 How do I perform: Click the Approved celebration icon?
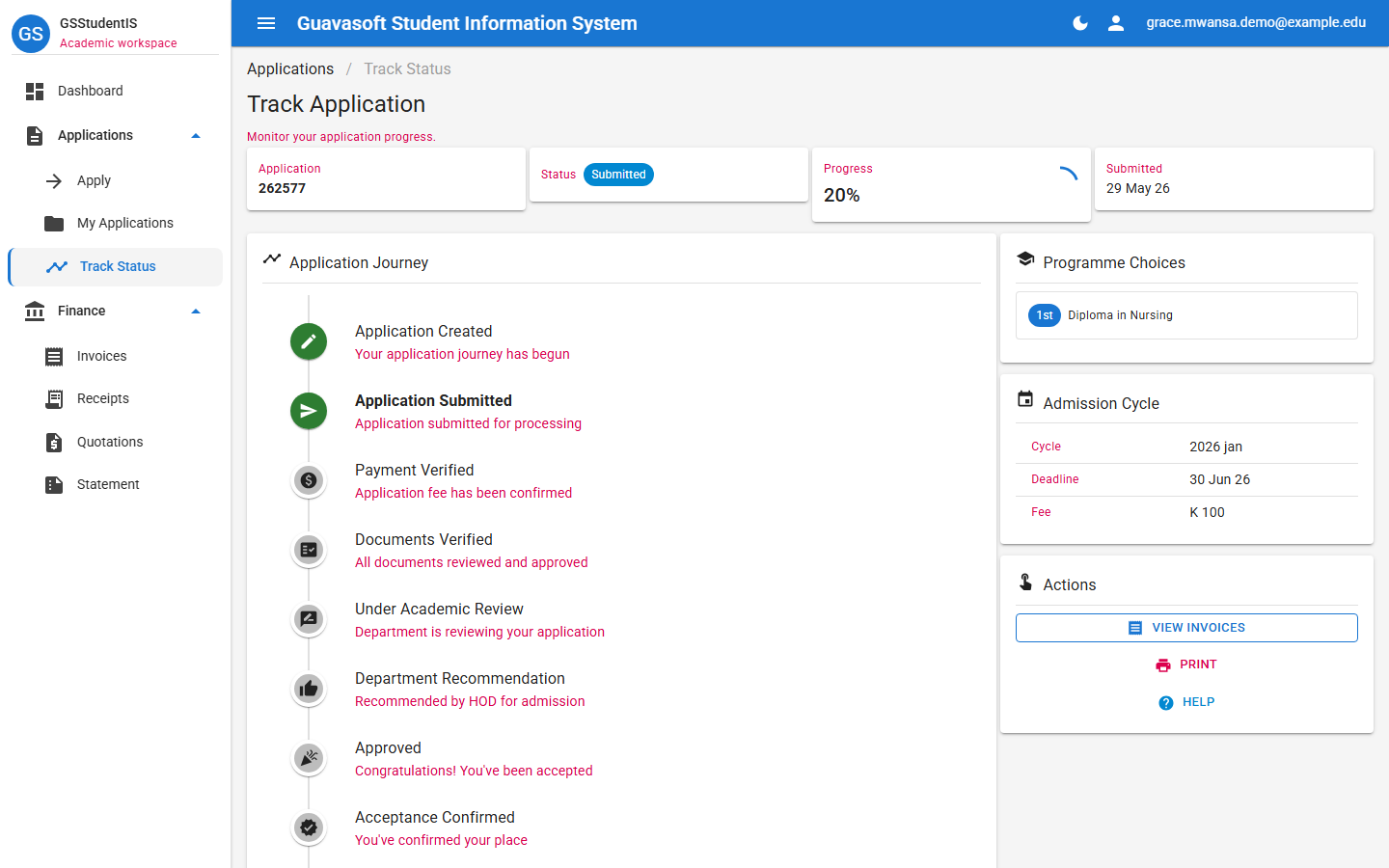click(x=309, y=758)
